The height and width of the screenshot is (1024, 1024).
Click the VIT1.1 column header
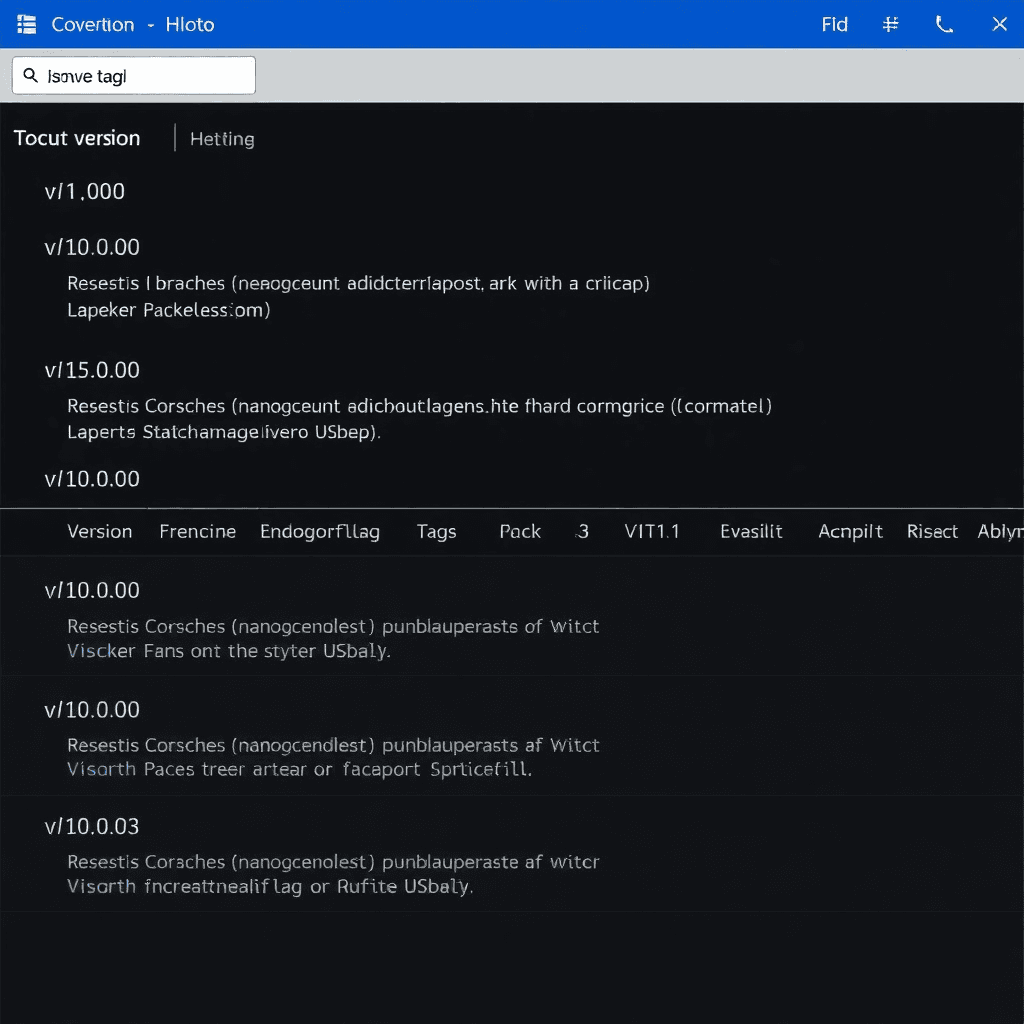pyautogui.click(x=652, y=532)
